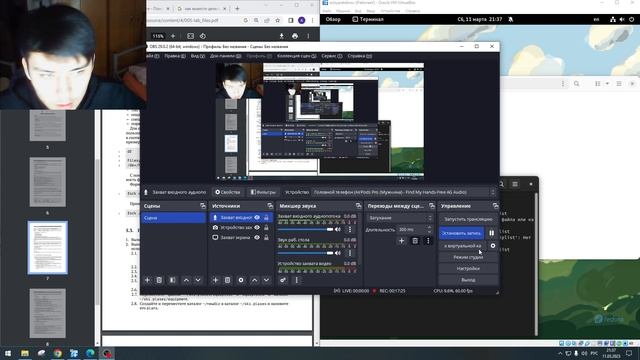
Task: Open transition properties three-dot menu
Action: click(x=428, y=241)
